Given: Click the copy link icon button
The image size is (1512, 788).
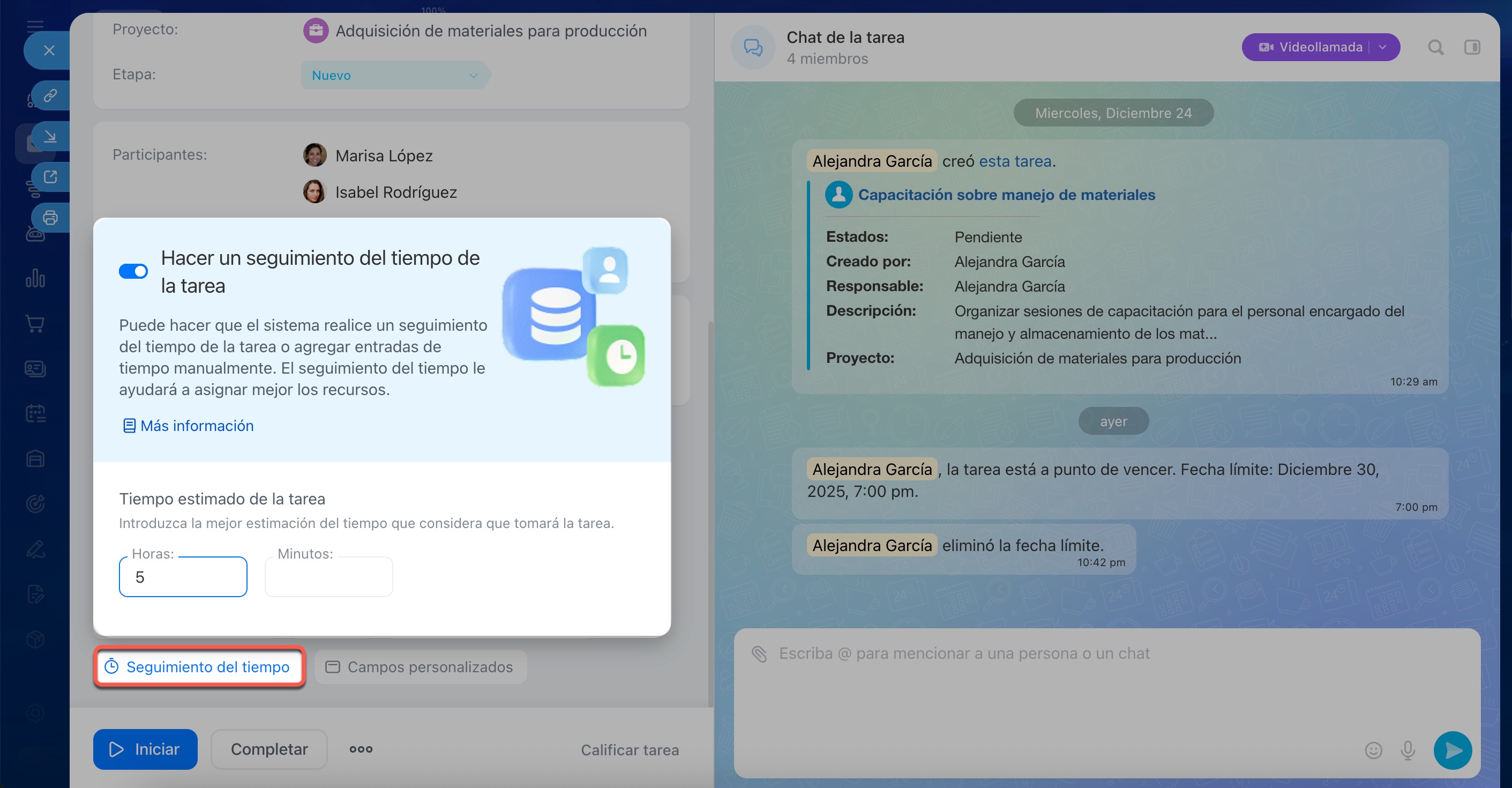Looking at the screenshot, I should [50, 95].
